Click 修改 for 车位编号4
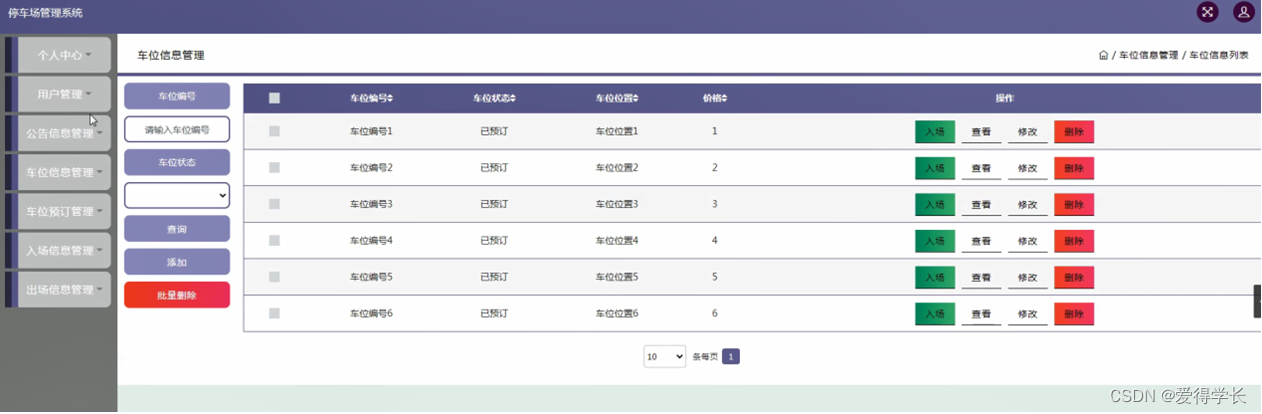 point(1027,241)
